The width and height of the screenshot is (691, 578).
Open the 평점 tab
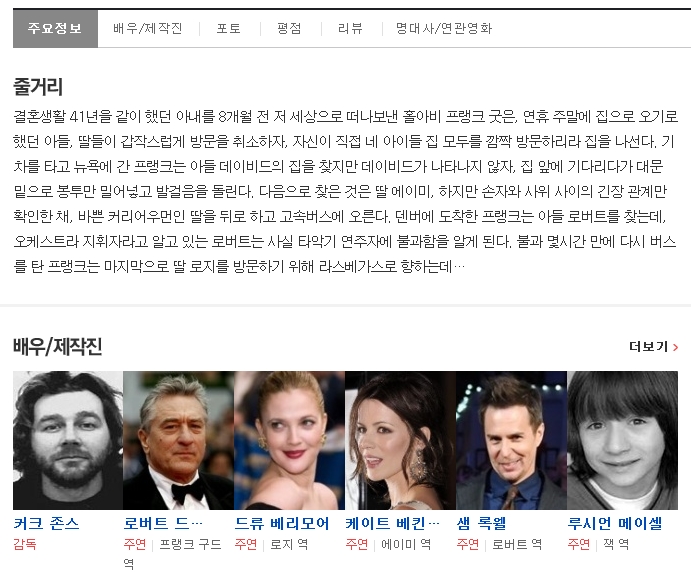(289, 29)
